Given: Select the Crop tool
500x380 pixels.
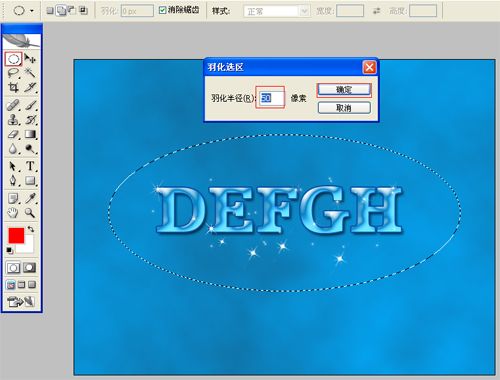Looking at the screenshot, I should (13, 87).
